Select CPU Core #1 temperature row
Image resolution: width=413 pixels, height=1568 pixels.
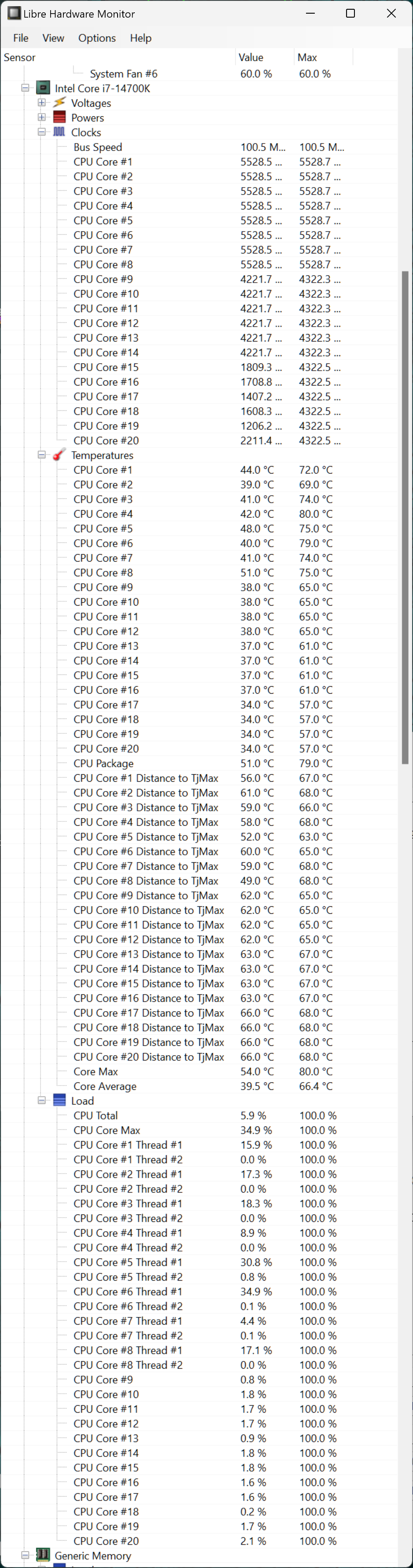[x=199, y=470]
